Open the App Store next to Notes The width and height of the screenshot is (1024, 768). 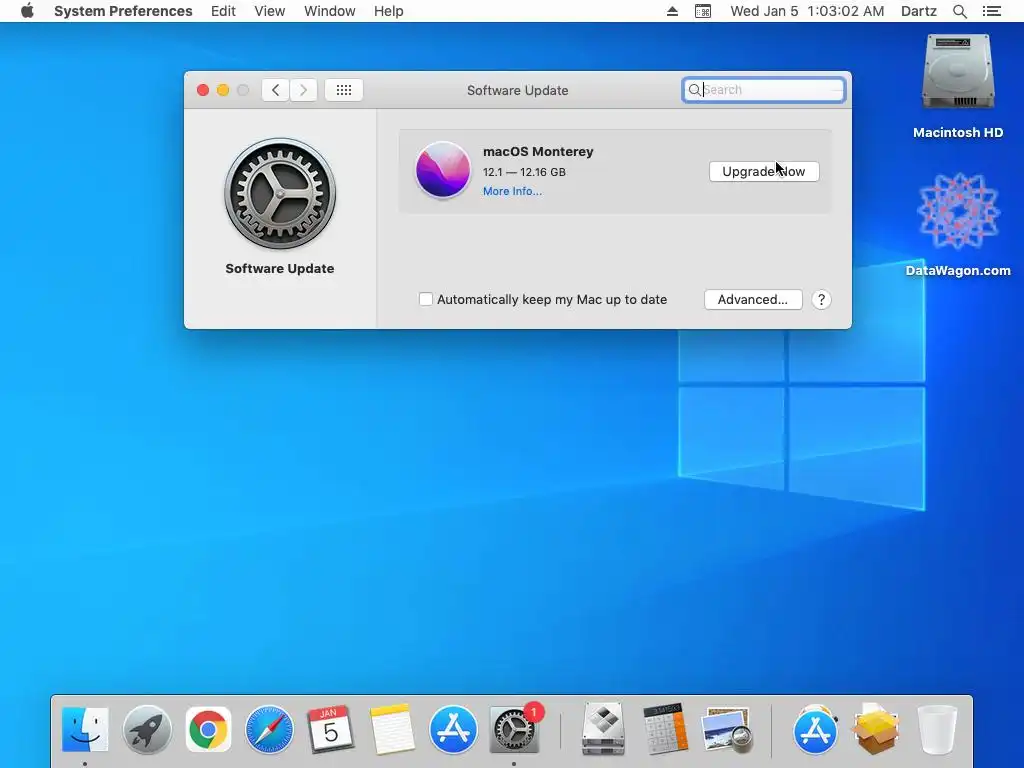pos(453,729)
